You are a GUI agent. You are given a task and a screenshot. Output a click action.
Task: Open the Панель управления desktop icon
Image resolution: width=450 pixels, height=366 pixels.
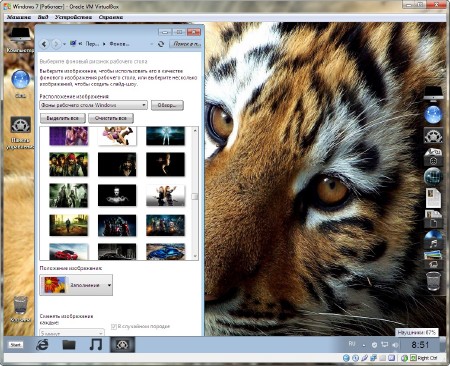pos(20,133)
